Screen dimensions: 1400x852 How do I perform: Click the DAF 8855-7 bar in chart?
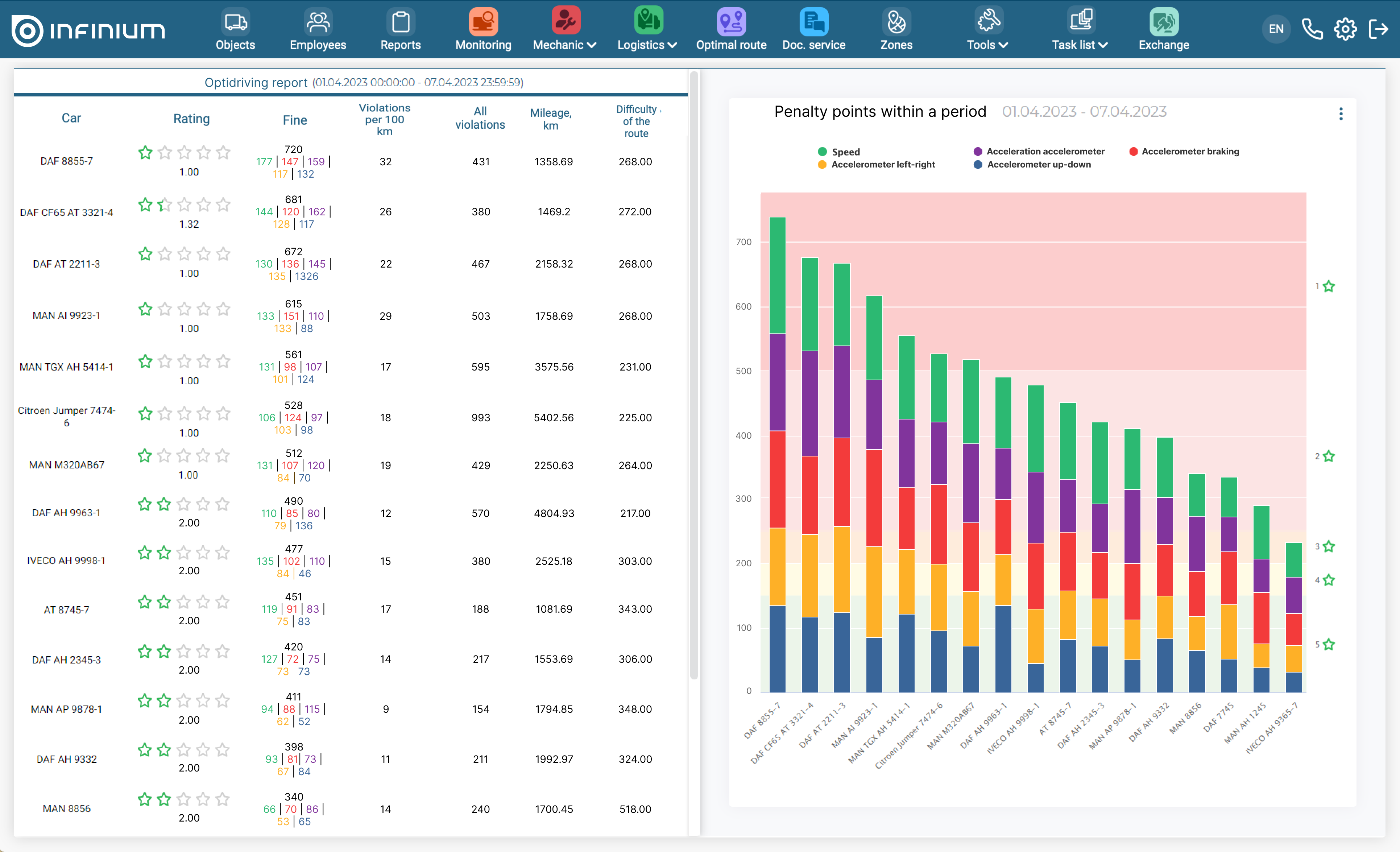coord(777,455)
